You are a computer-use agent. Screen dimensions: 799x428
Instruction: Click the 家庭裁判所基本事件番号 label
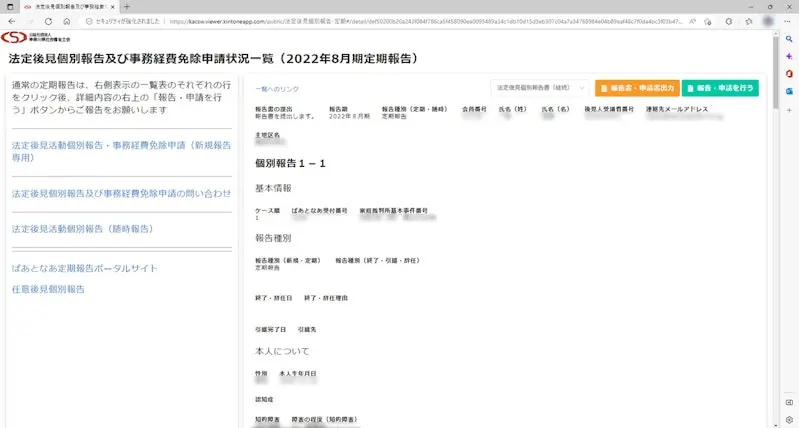coord(393,210)
